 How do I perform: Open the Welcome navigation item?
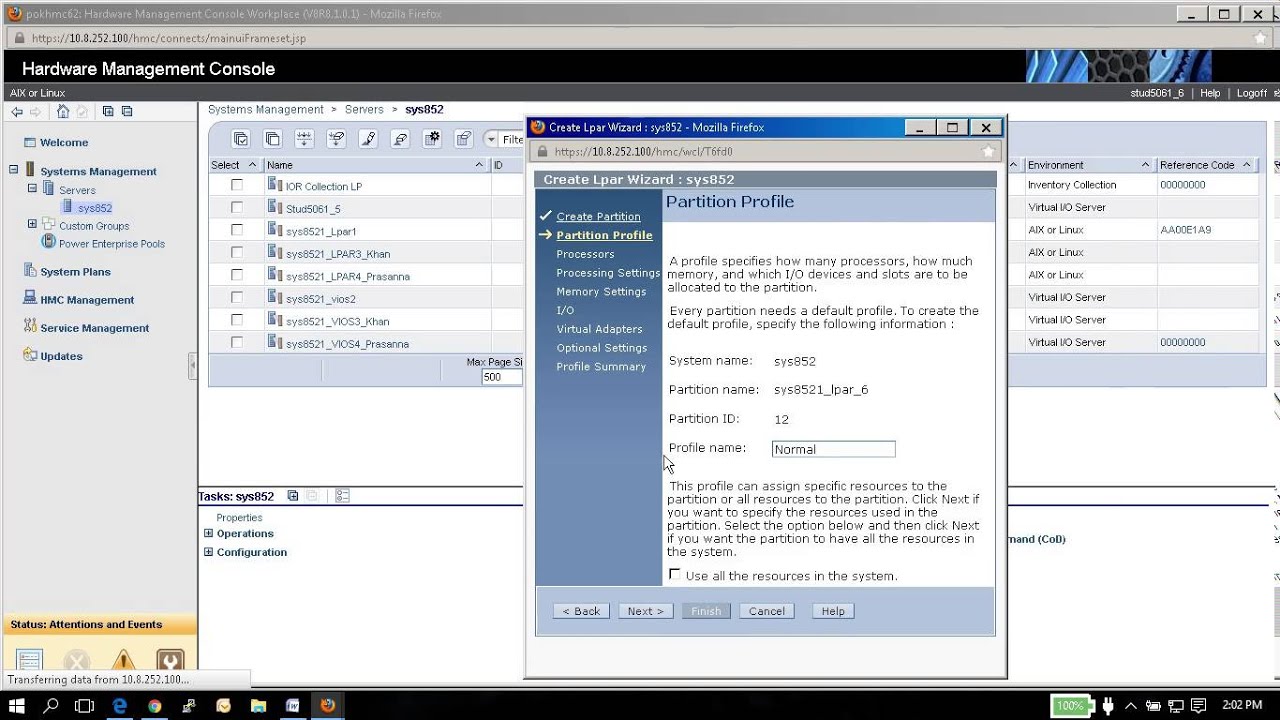click(x=64, y=143)
